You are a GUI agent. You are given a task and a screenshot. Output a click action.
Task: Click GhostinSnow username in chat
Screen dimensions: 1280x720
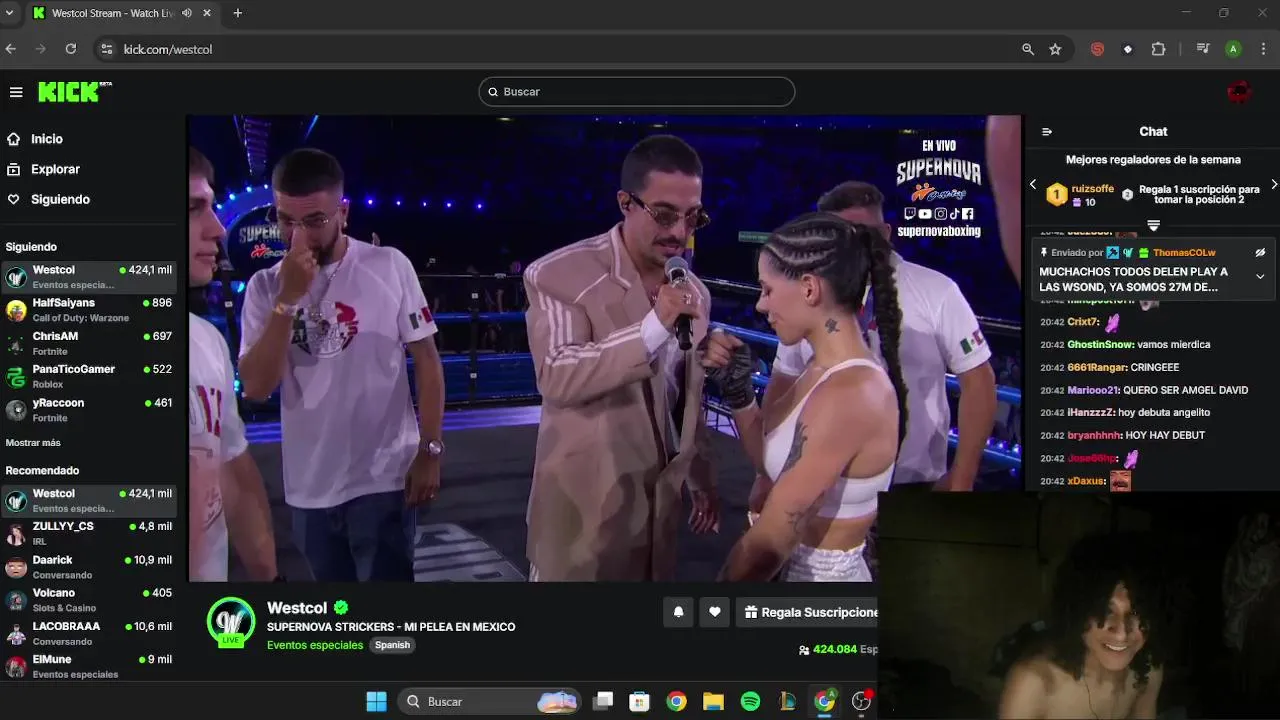coord(1100,344)
